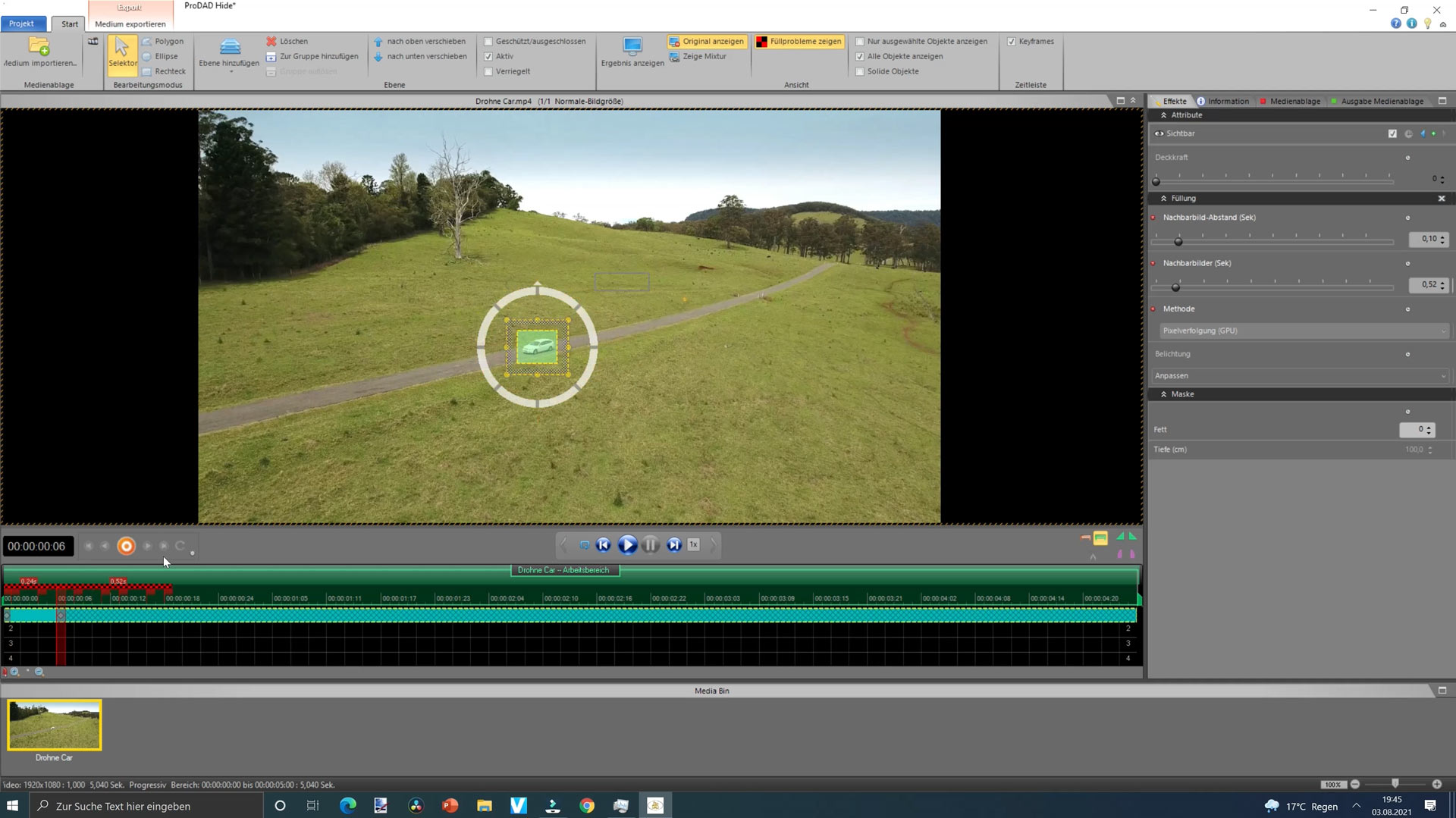Select the Drohne Car thumbnail

tap(55, 726)
